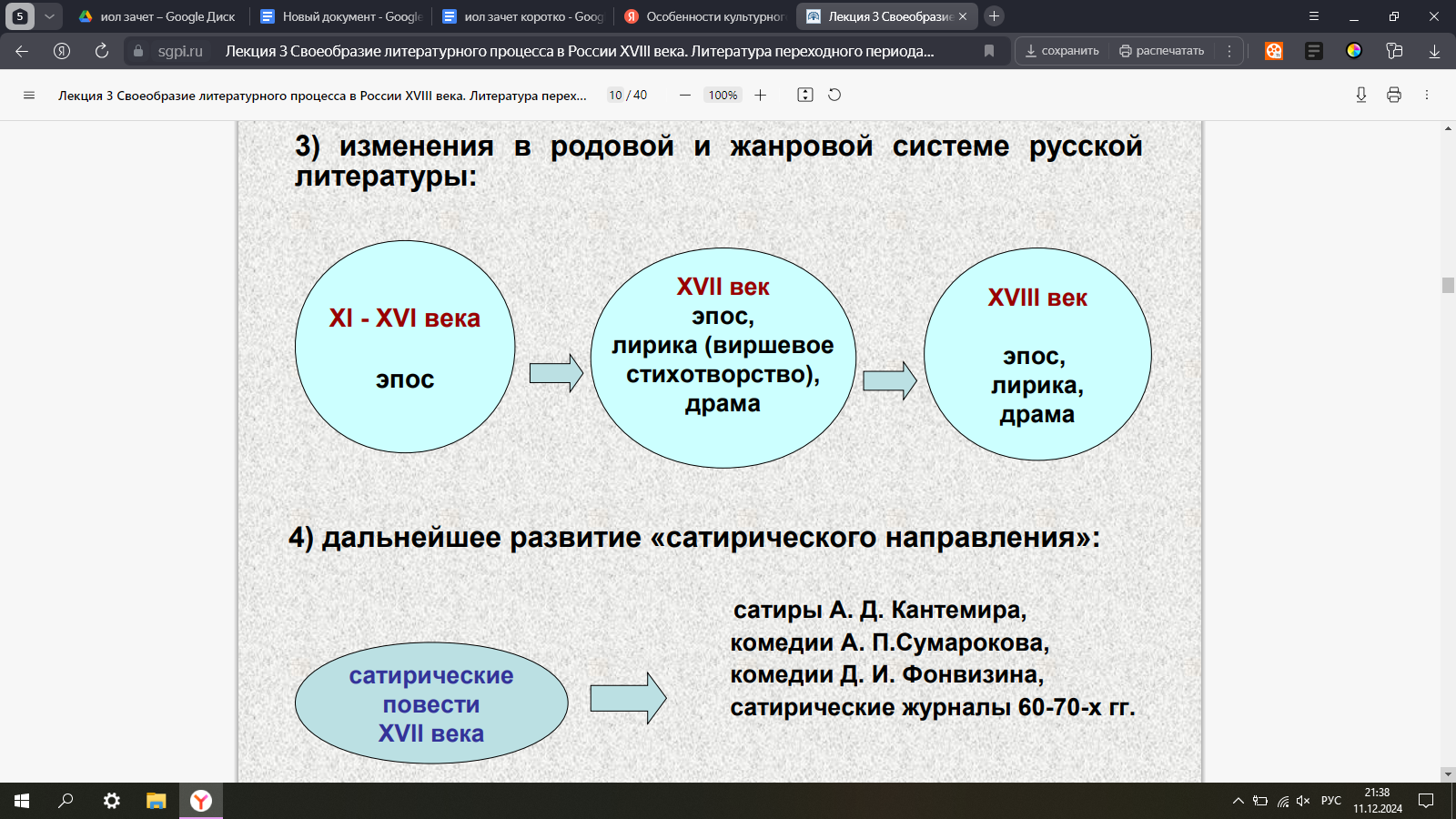1456x819 pixels.
Task: Click "сатиры А. Д. Кантемира," line
Action: click(x=880, y=610)
